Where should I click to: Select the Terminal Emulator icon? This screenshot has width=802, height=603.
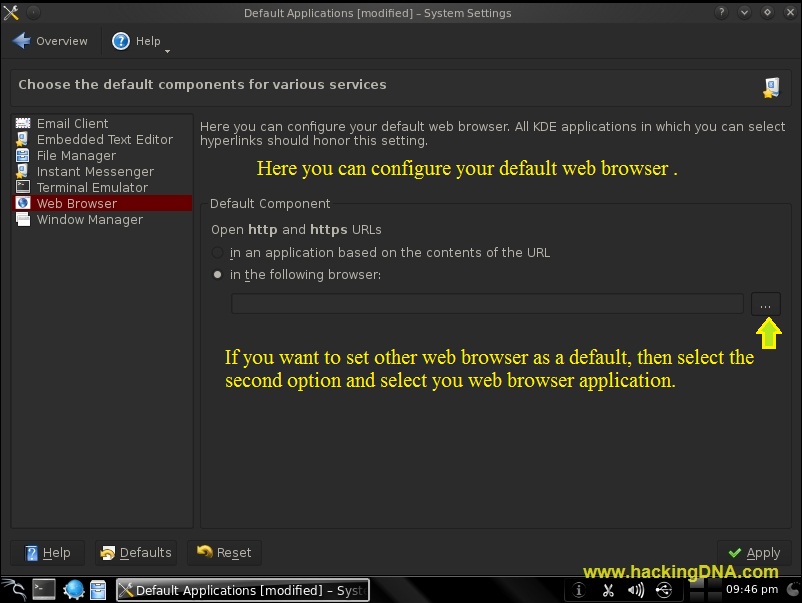coord(24,187)
